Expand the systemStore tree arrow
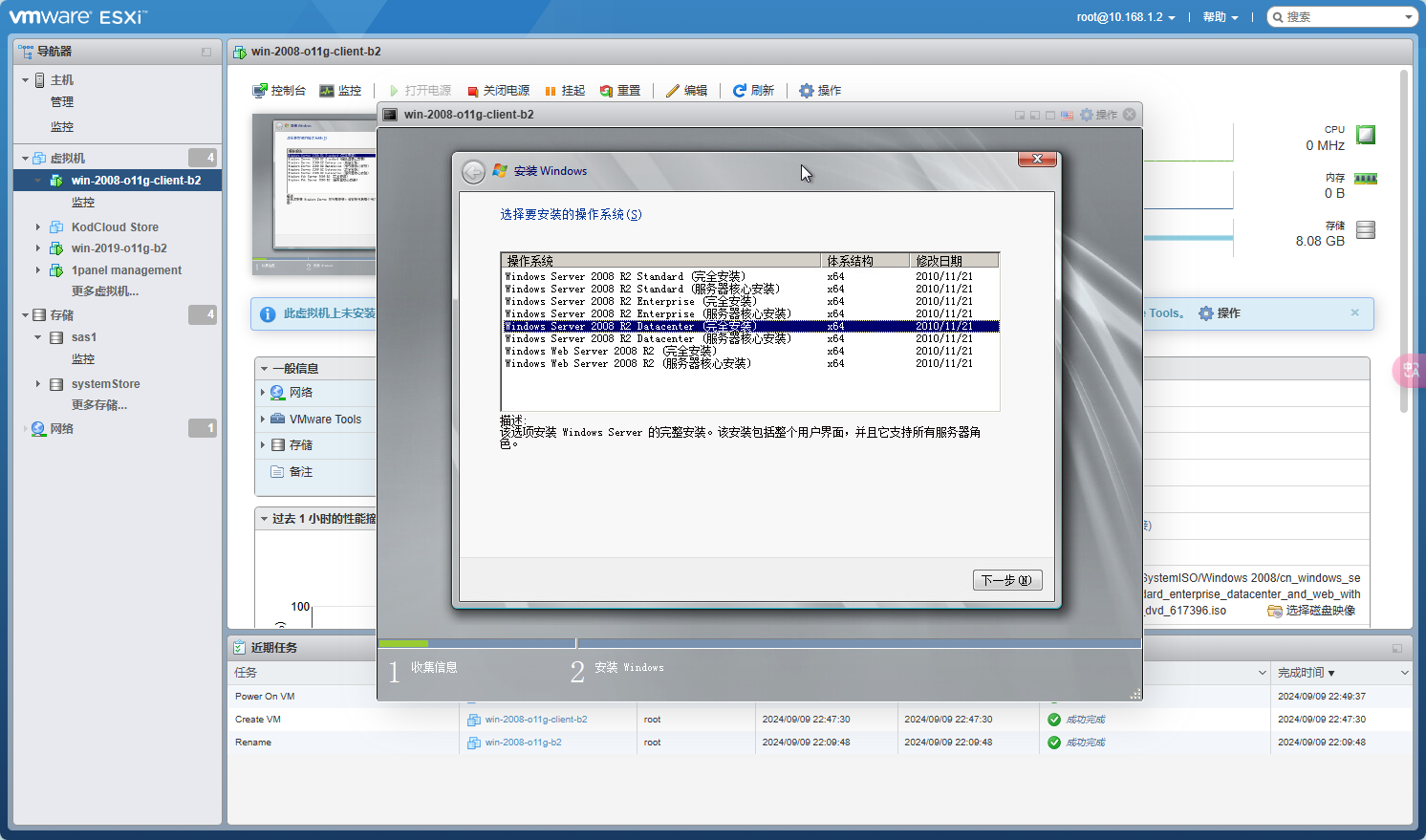Image resolution: width=1426 pixels, height=840 pixels. pyautogui.click(x=38, y=384)
